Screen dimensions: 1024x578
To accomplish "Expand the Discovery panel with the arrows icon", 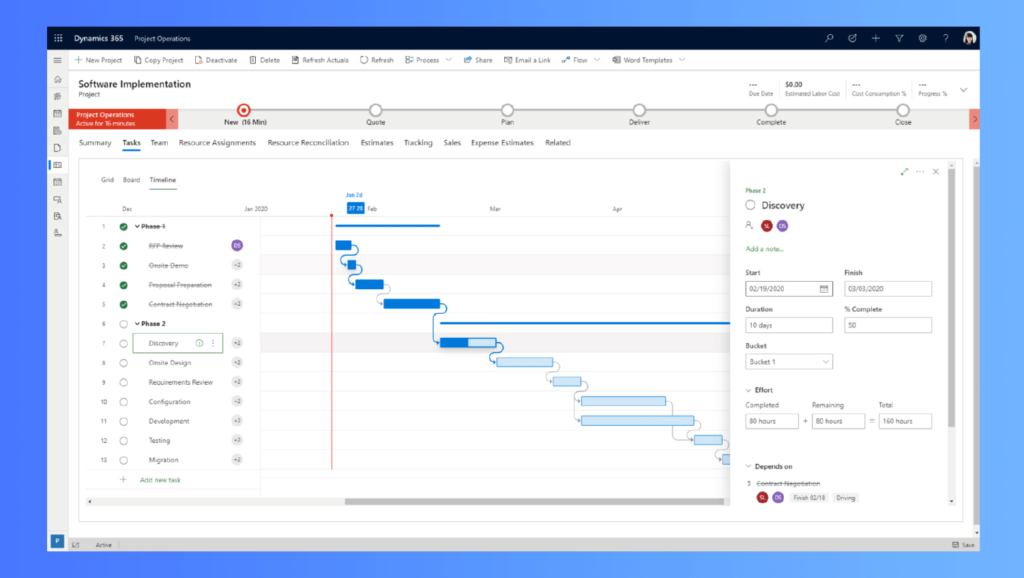I will [x=904, y=172].
